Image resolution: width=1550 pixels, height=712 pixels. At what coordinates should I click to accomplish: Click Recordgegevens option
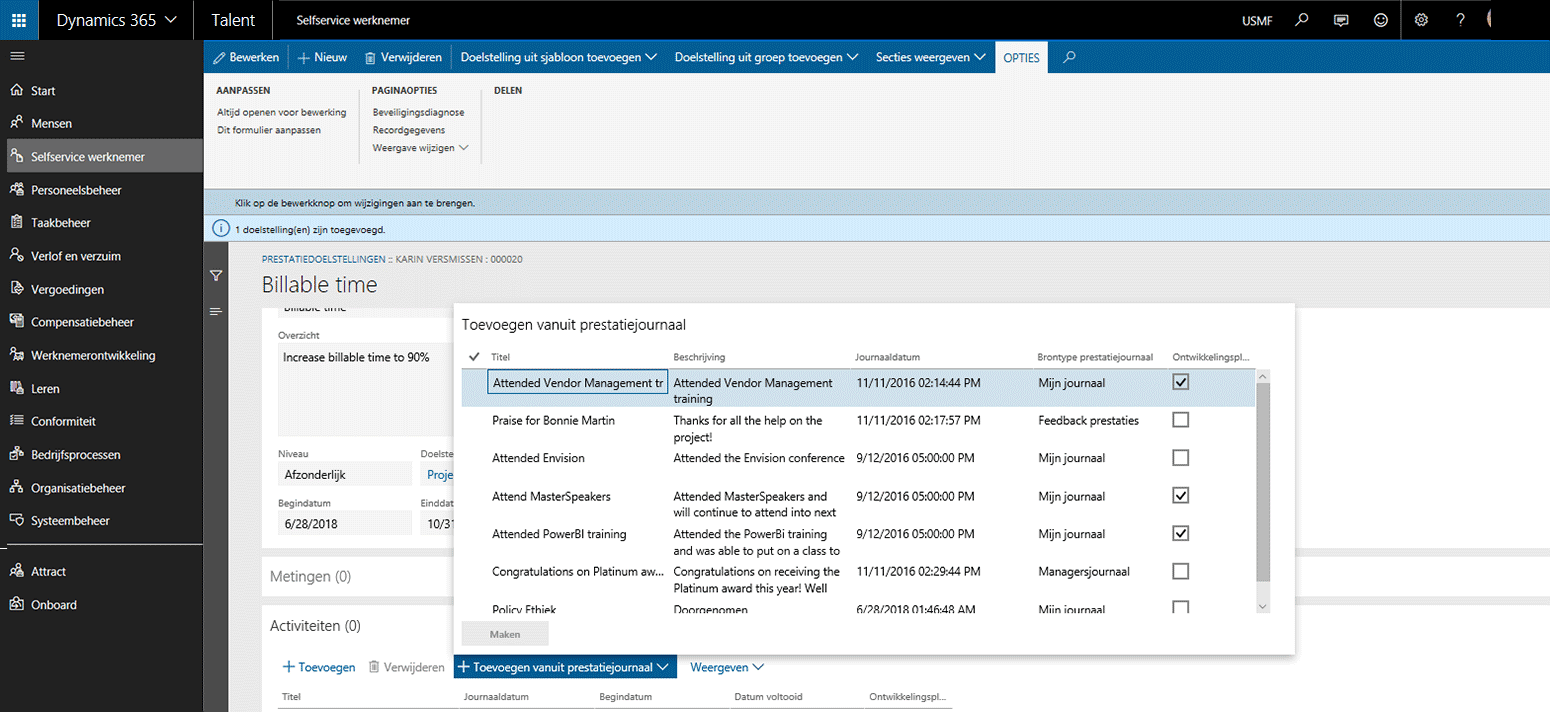click(x=409, y=130)
